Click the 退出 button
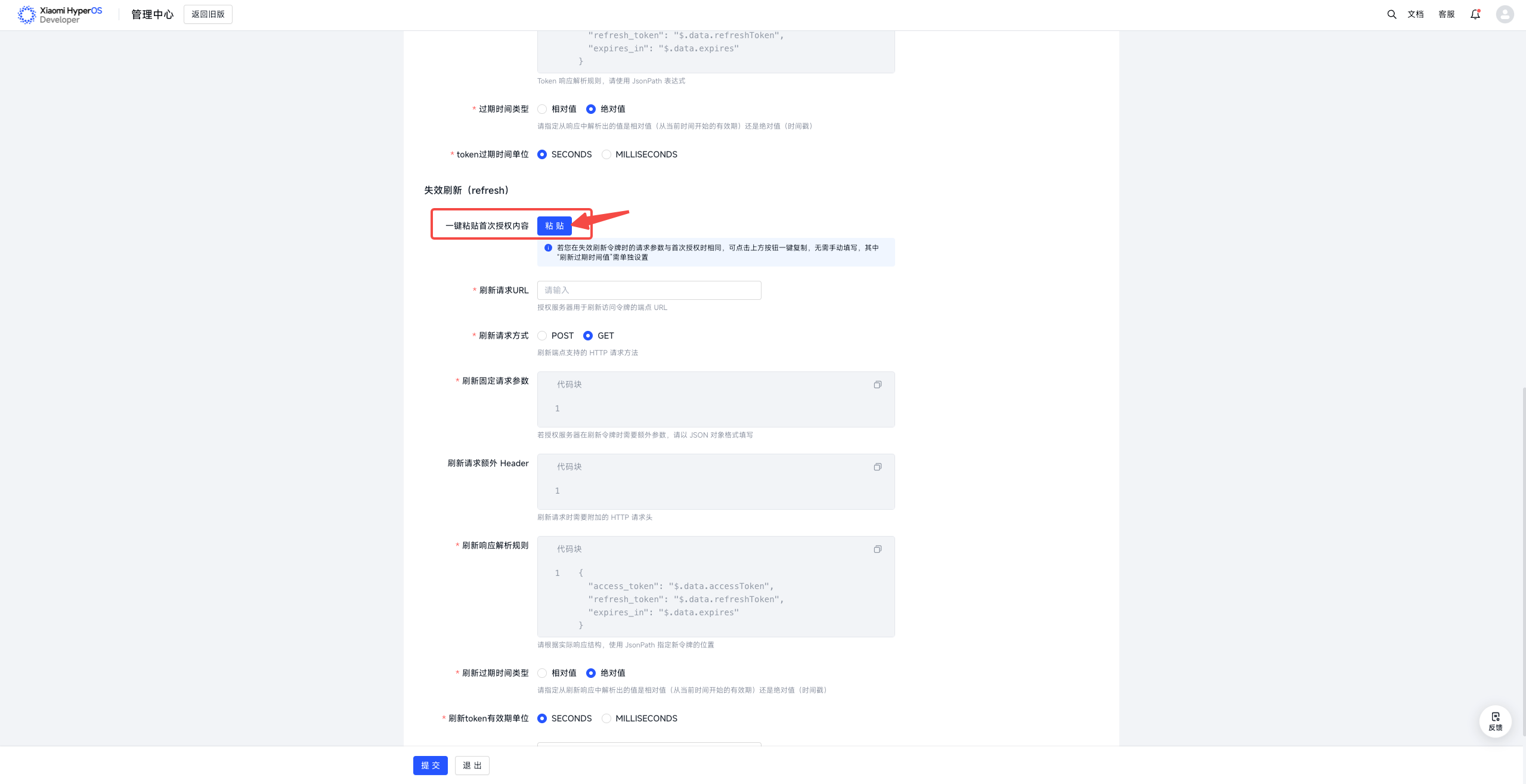 [x=472, y=766]
